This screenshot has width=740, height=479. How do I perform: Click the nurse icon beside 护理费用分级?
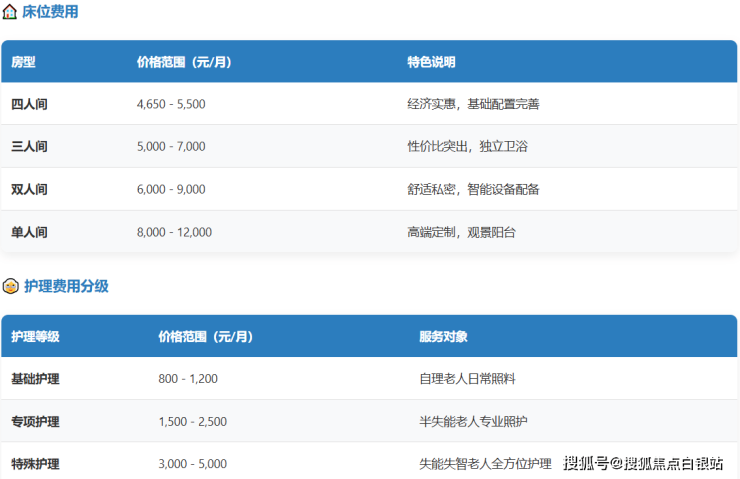coord(10,287)
